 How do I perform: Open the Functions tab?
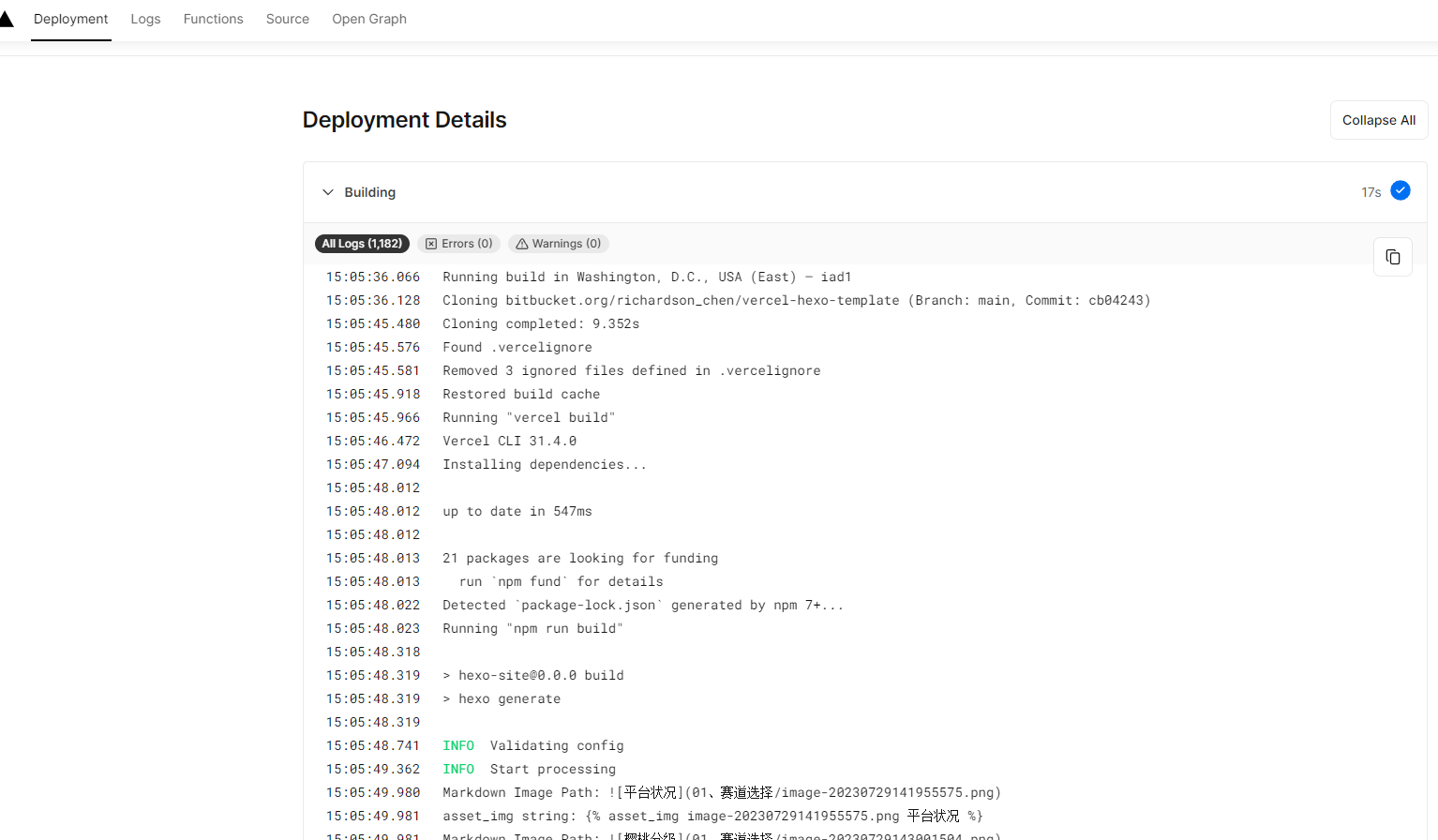coord(213,19)
